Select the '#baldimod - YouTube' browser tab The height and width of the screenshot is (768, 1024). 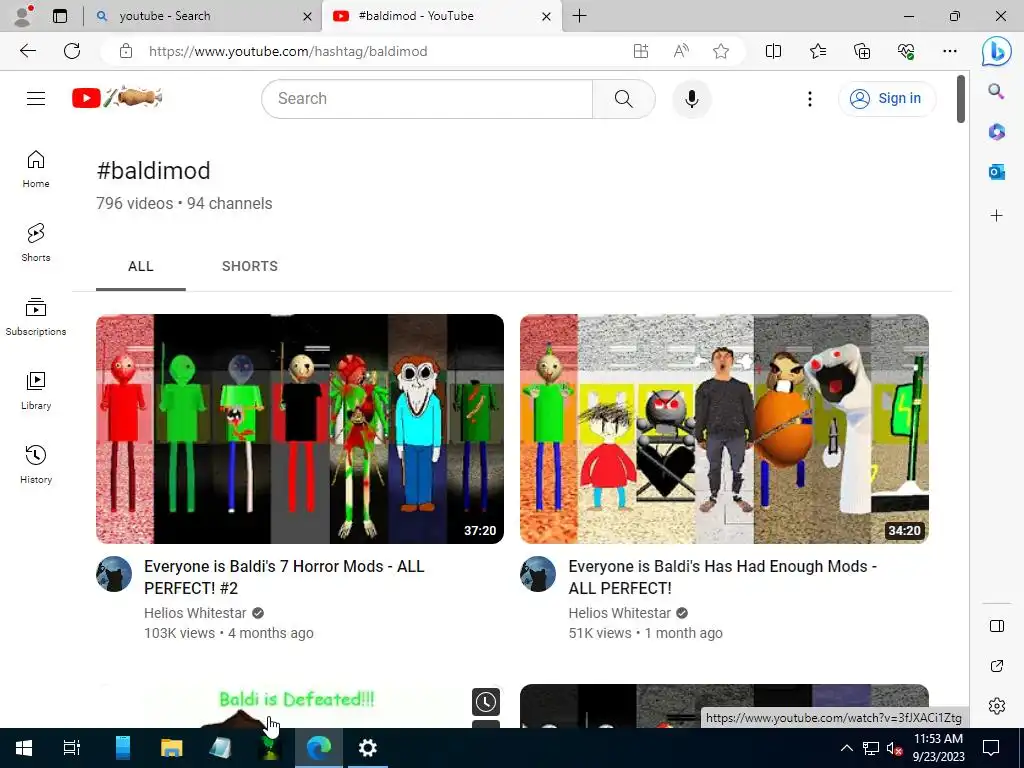tap(441, 16)
